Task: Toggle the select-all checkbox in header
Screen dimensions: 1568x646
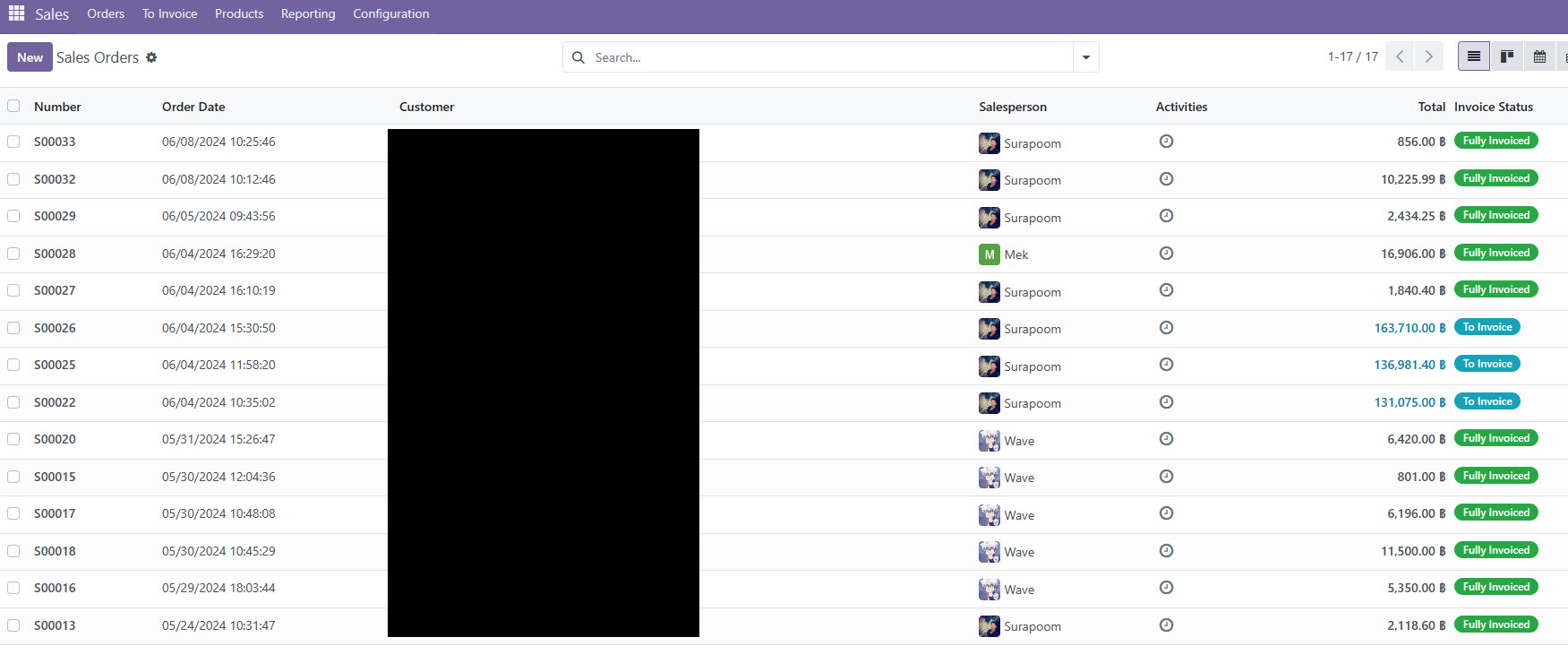Action: [13, 106]
